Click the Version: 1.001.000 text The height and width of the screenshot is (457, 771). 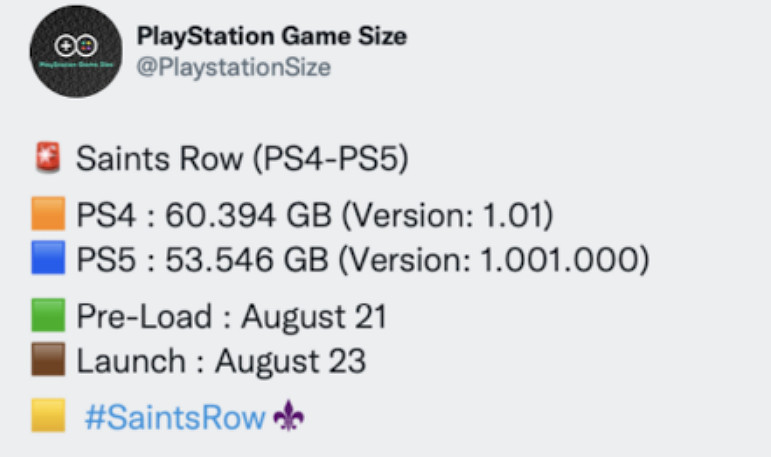[494, 261]
